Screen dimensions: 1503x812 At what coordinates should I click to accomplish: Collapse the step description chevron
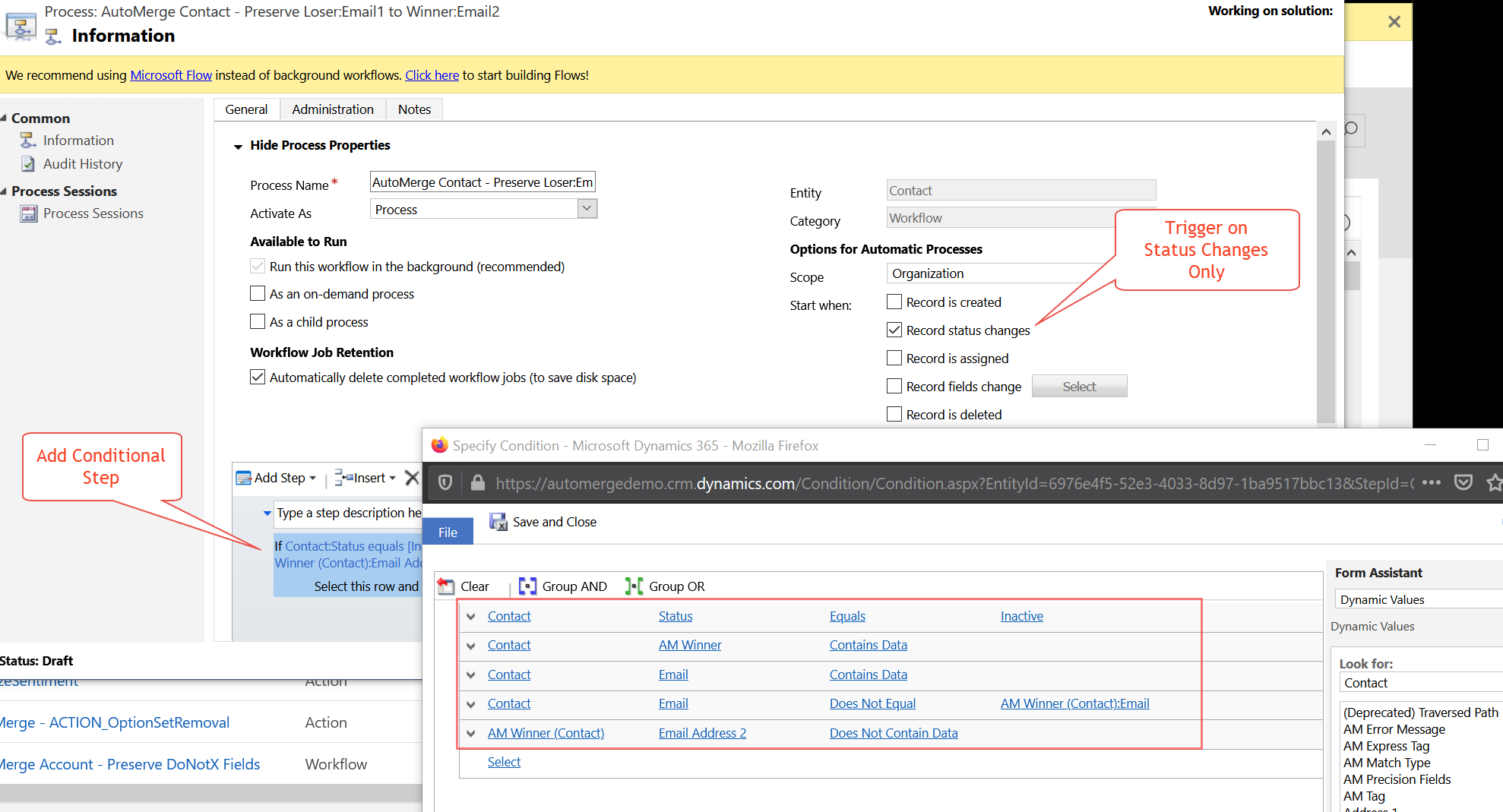point(267,513)
